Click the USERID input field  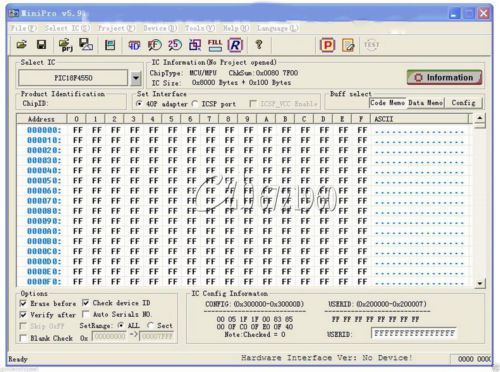click(x=414, y=333)
